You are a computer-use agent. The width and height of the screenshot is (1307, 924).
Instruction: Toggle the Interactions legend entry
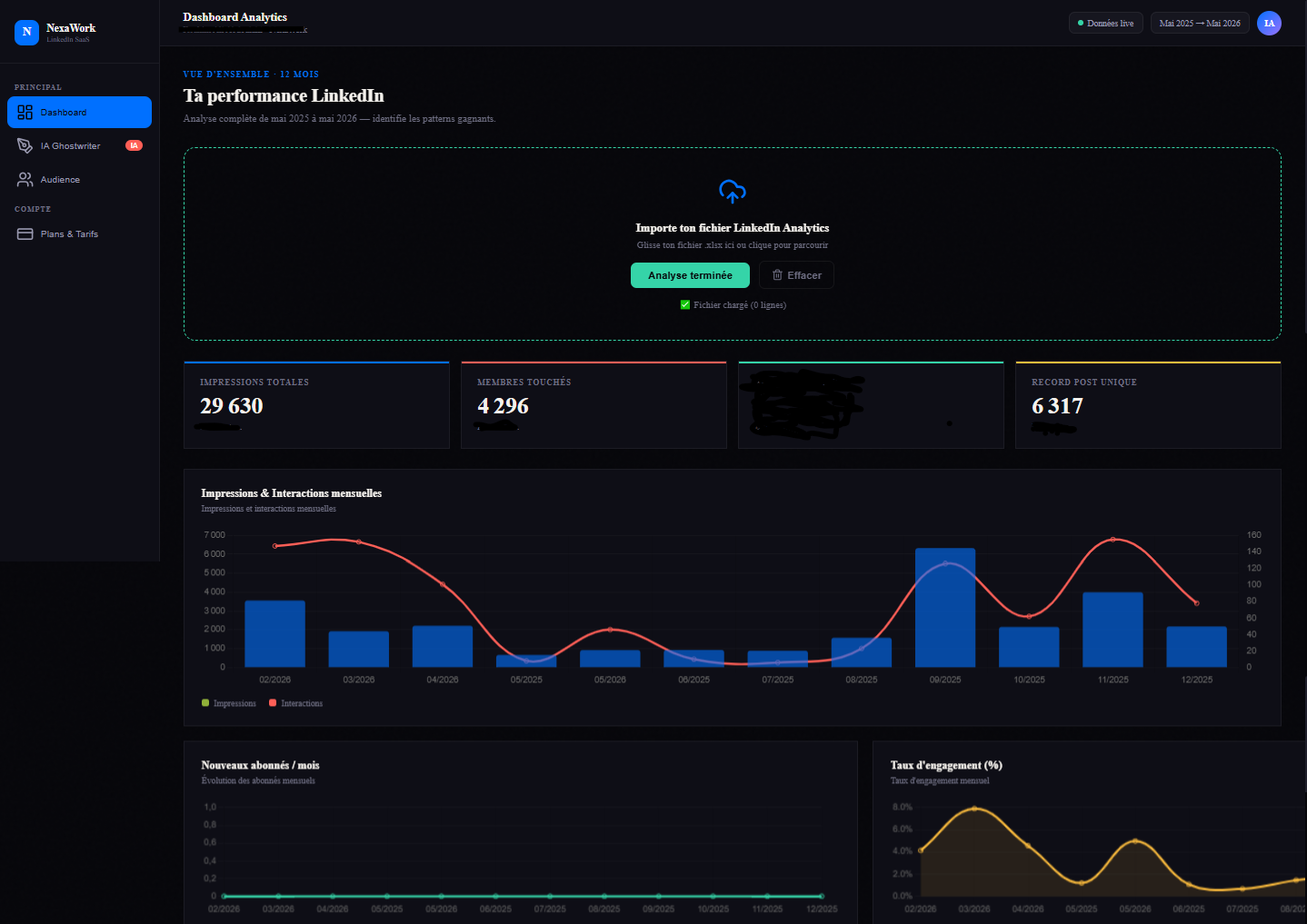[x=296, y=703]
